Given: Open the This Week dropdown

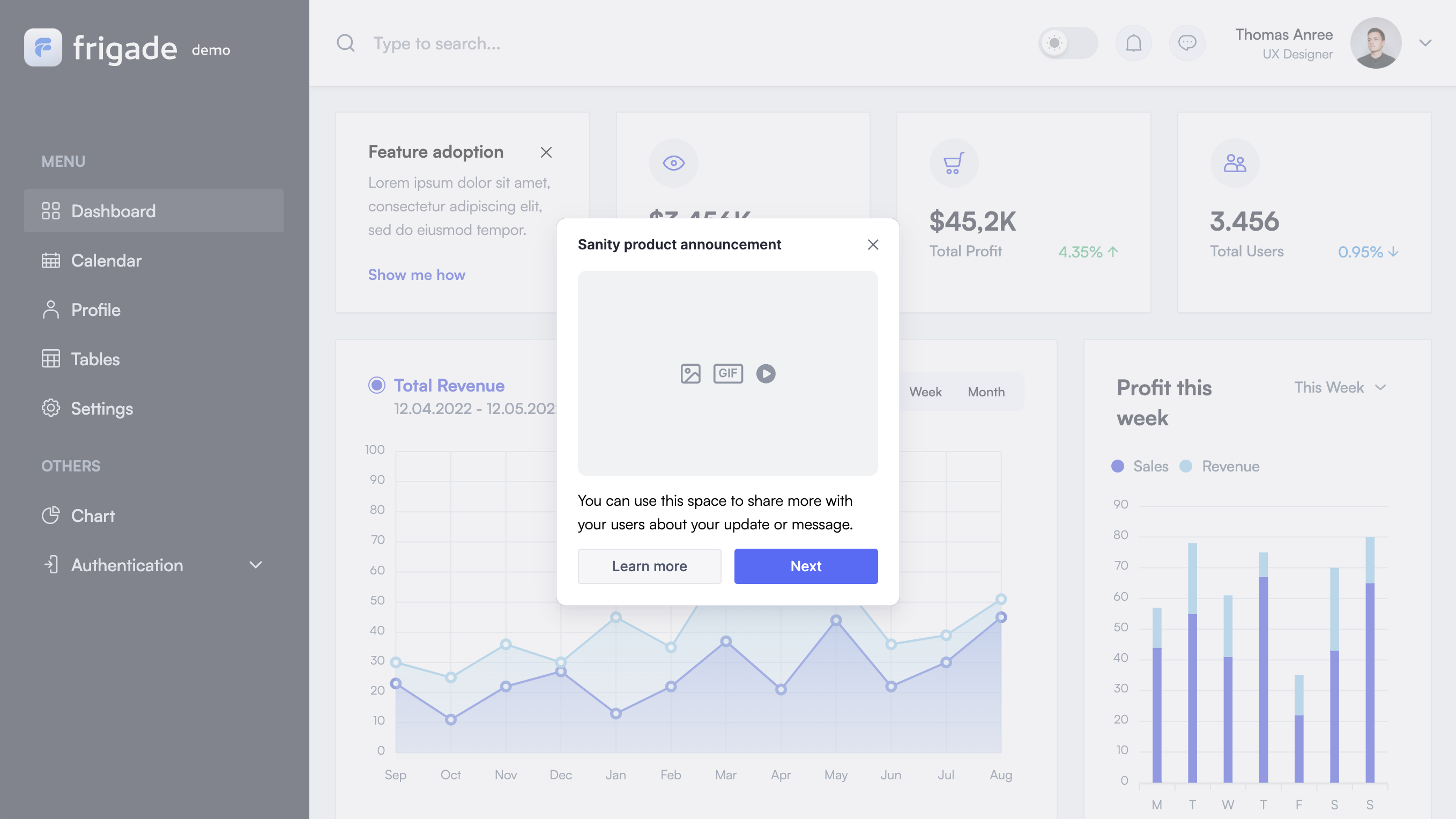Looking at the screenshot, I should 1340,387.
